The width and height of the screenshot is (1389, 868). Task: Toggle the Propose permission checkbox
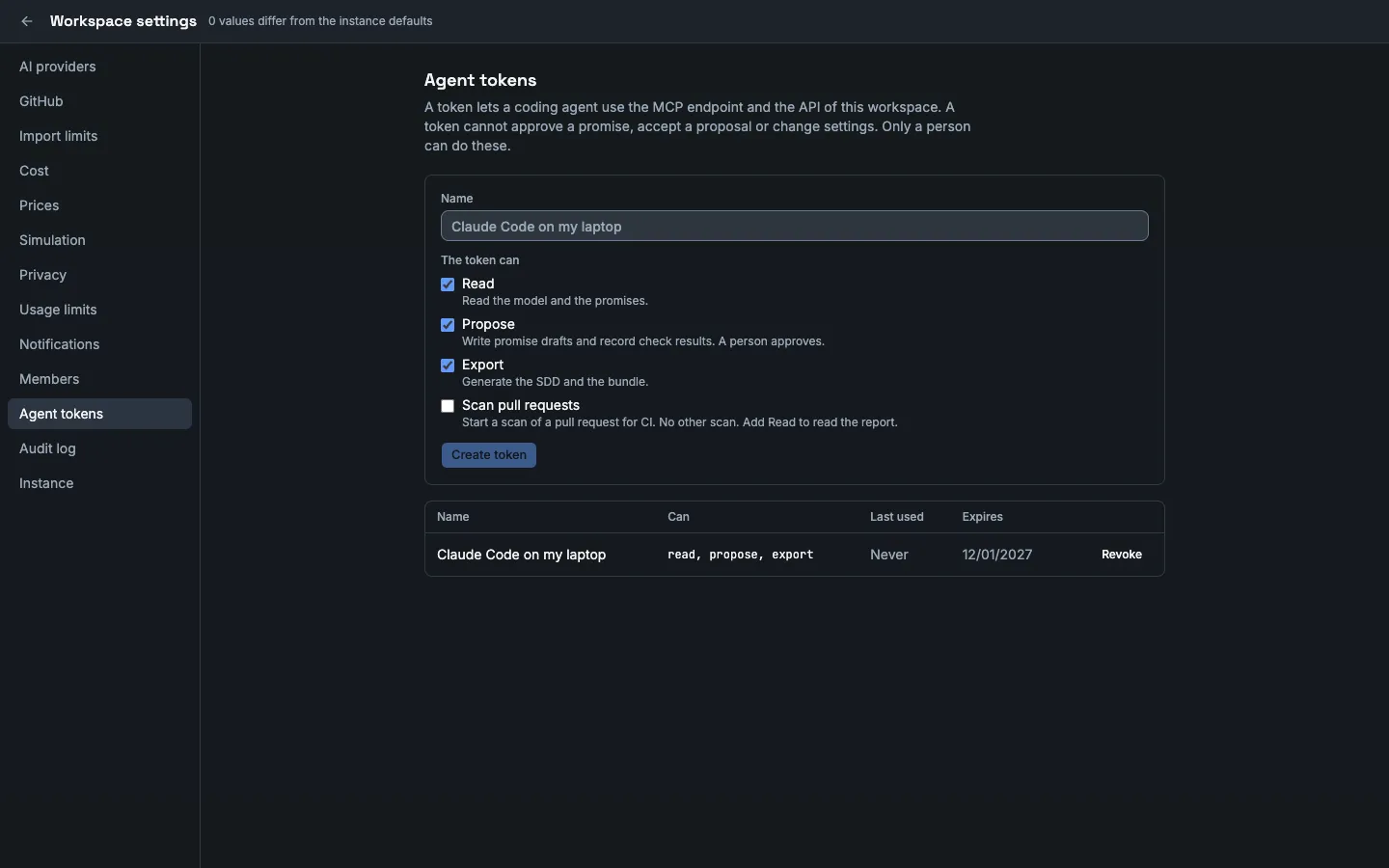448,325
